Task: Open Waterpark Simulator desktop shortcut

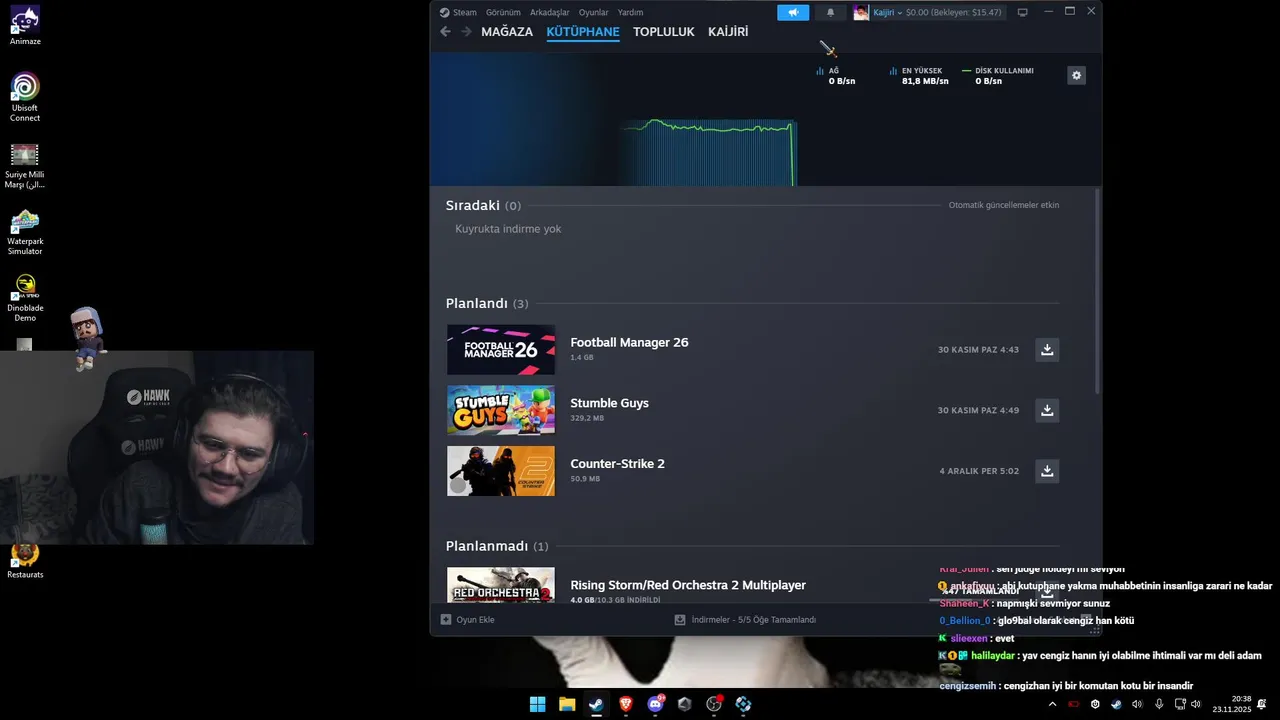Action: point(25,231)
